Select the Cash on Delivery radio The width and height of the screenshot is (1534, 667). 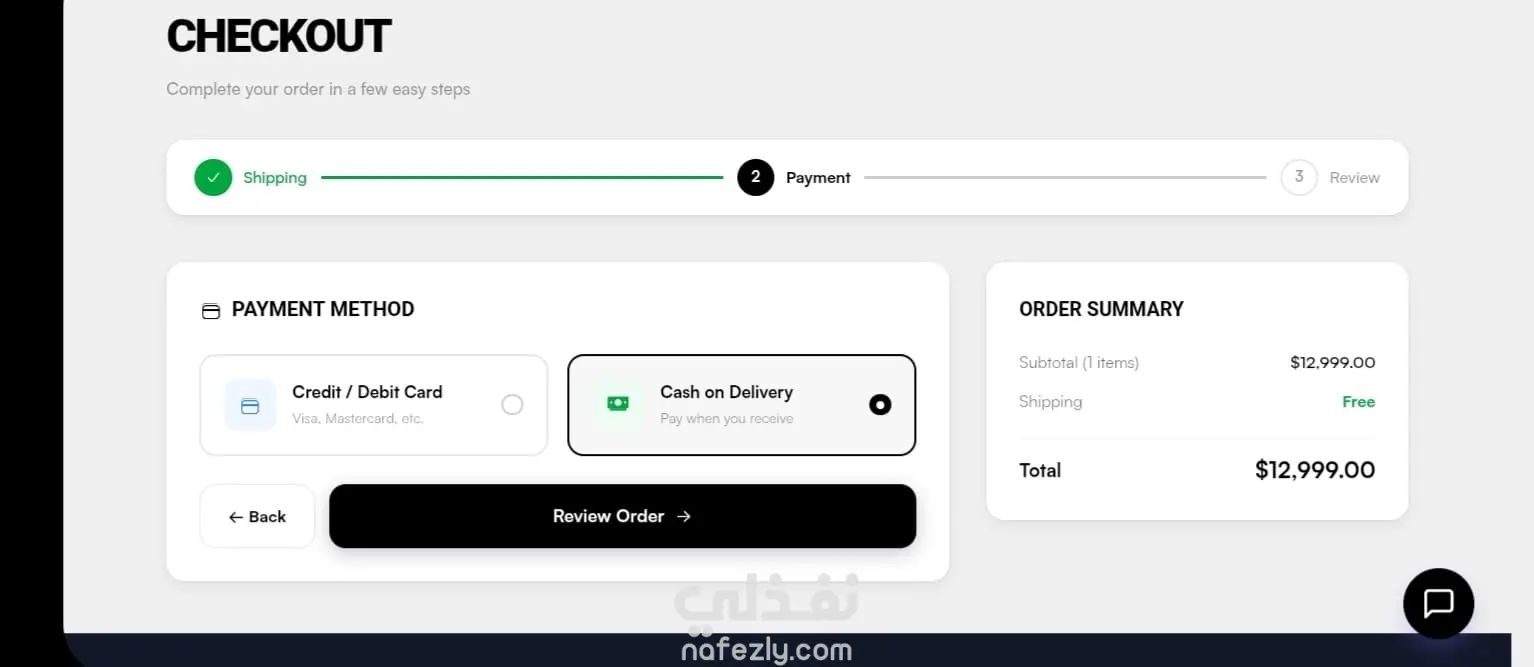880,405
